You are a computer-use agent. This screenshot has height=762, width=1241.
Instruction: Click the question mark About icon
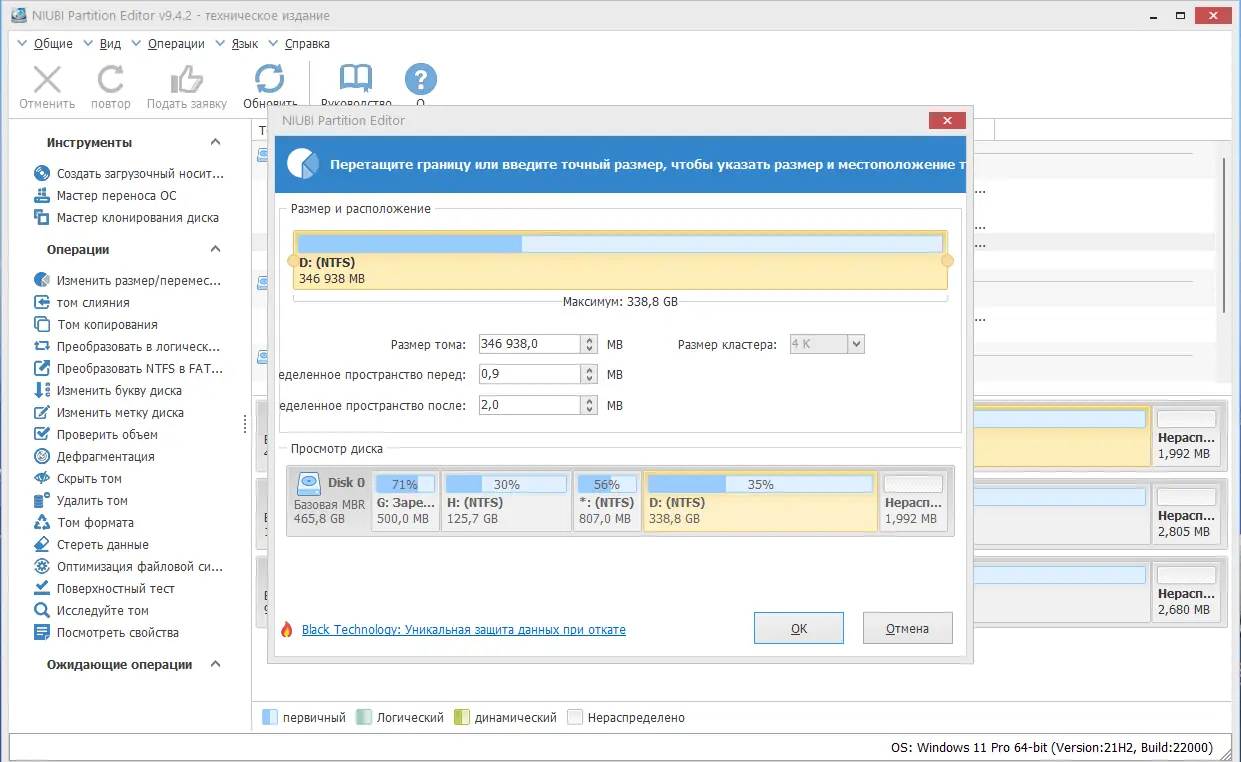pyautogui.click(x=421, y=80)
